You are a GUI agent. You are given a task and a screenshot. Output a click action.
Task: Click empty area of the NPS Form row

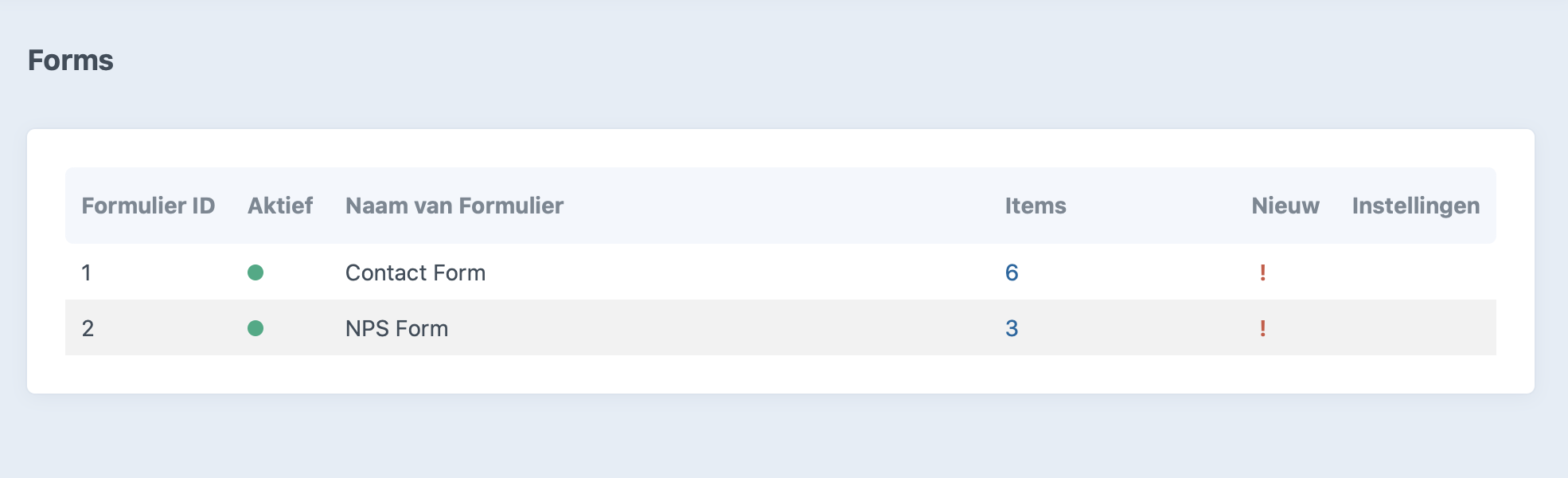click(716, 328)
